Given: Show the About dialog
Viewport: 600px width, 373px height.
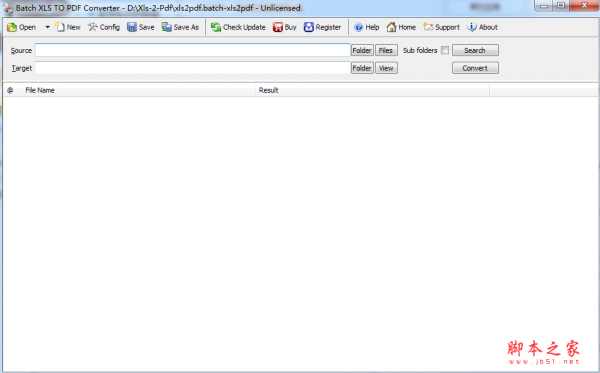Looking at the screenshot, I should pyautogui.click(x=482, y=27).
